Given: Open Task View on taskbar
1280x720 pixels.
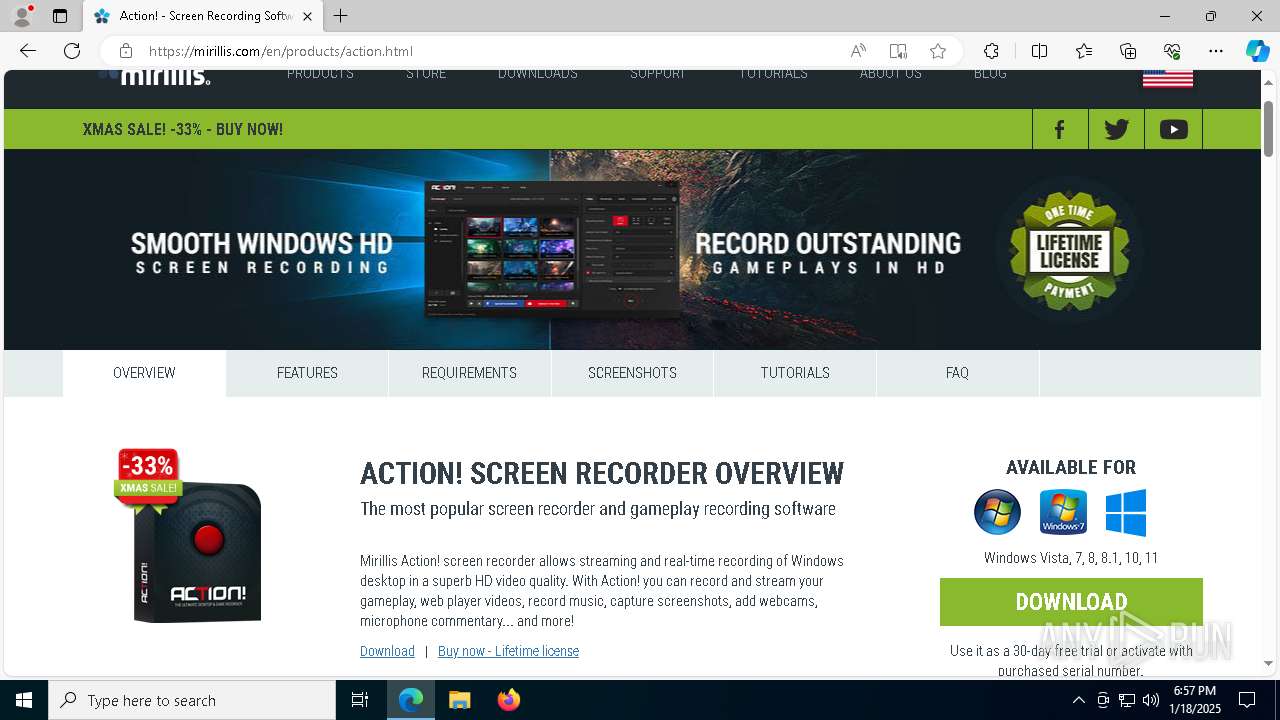Looking at the screenshot, I should pyautogui.click(x=360, y=700).
